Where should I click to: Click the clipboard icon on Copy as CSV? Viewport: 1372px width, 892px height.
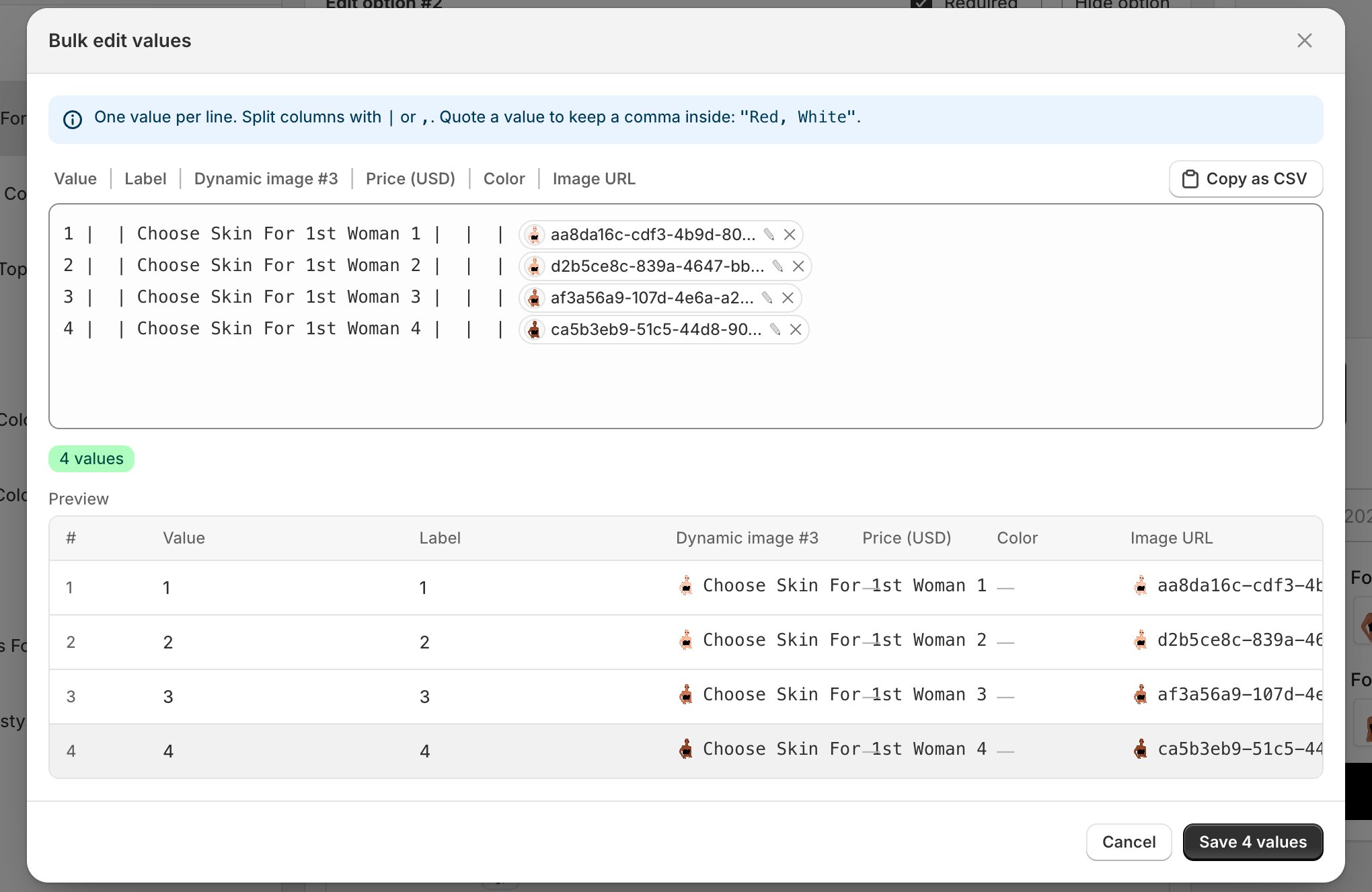coord(1190,179)
